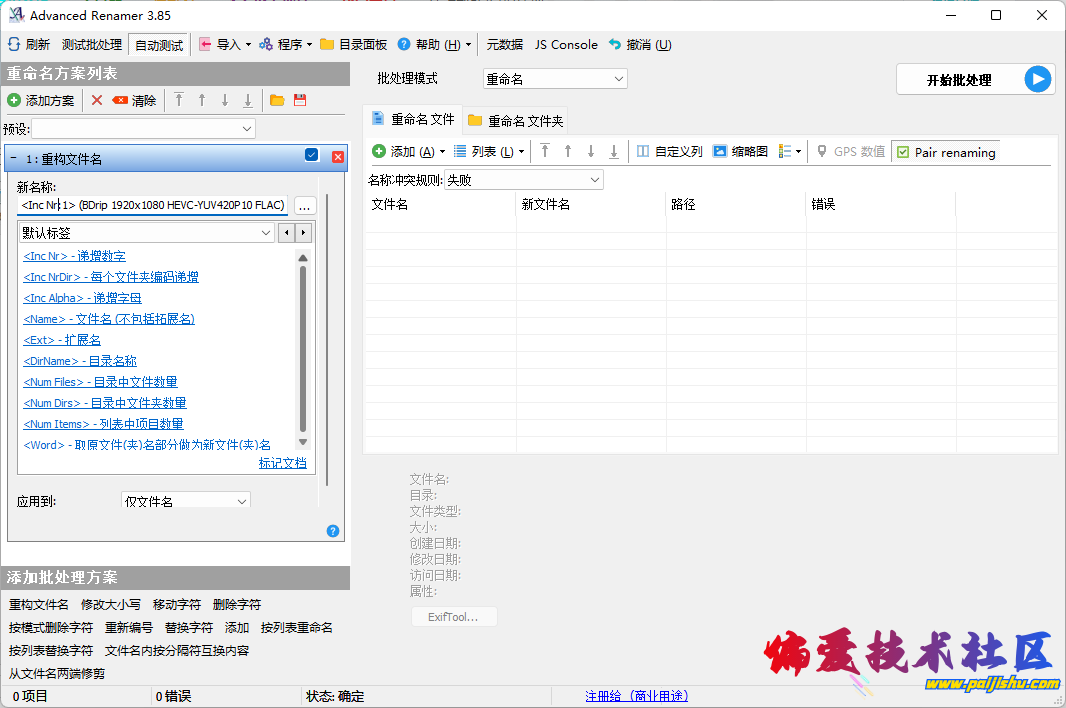1066x708 pixels.
Task: Click in the 新名称 text field
Action: pyautogui.click(x=152, y=205)
